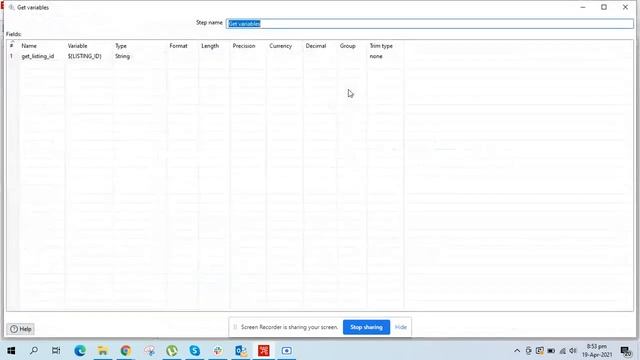
Task: Click the Step name input field
Action: [429, 24]
